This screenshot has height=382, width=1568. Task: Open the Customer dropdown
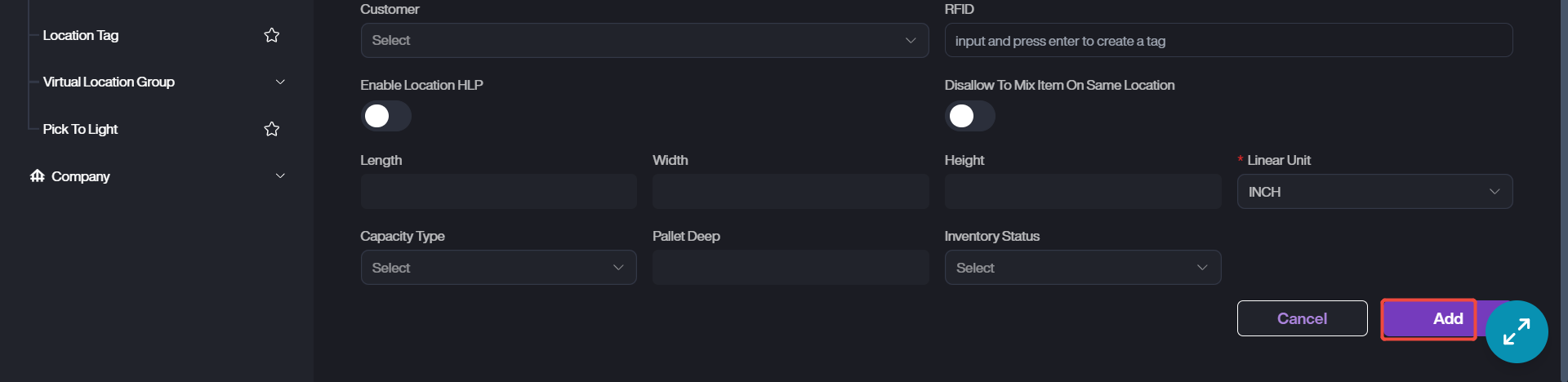[644, 41]
